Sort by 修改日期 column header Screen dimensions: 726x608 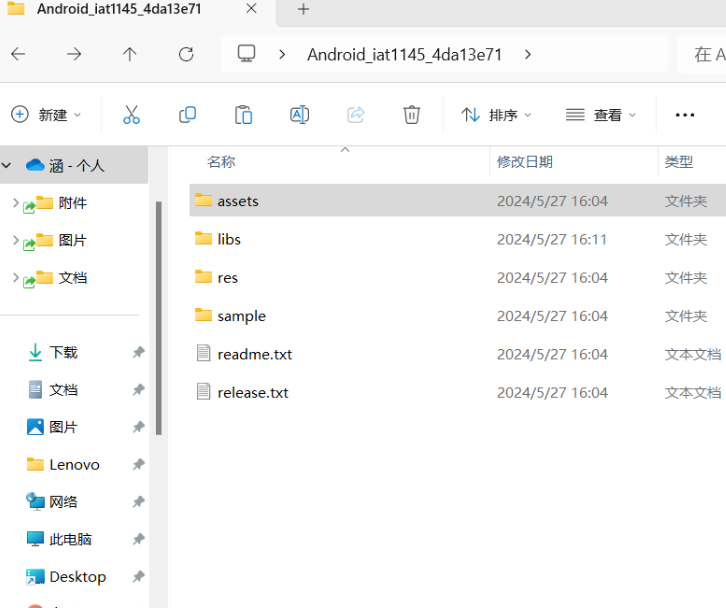click(x=525, y=162)
